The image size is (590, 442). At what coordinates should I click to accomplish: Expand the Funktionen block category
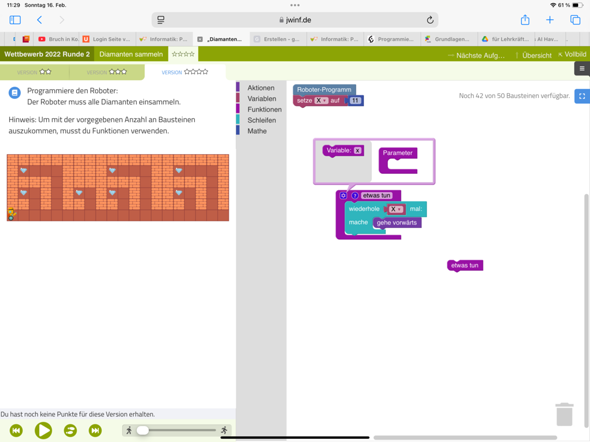(264, 109)
